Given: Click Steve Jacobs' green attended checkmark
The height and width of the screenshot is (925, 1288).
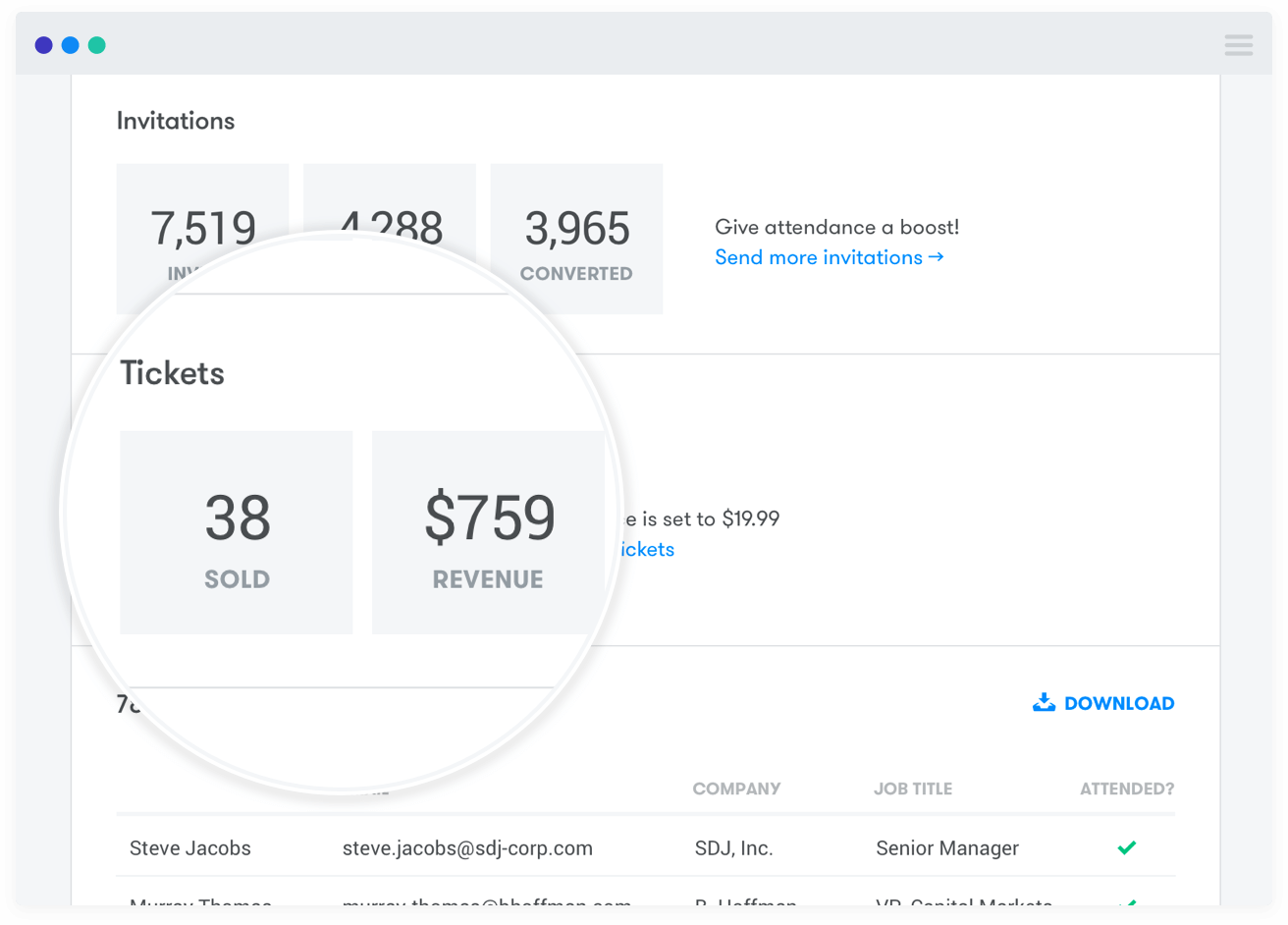Looking at the screenshot, I should click(x=1127, y=847).
